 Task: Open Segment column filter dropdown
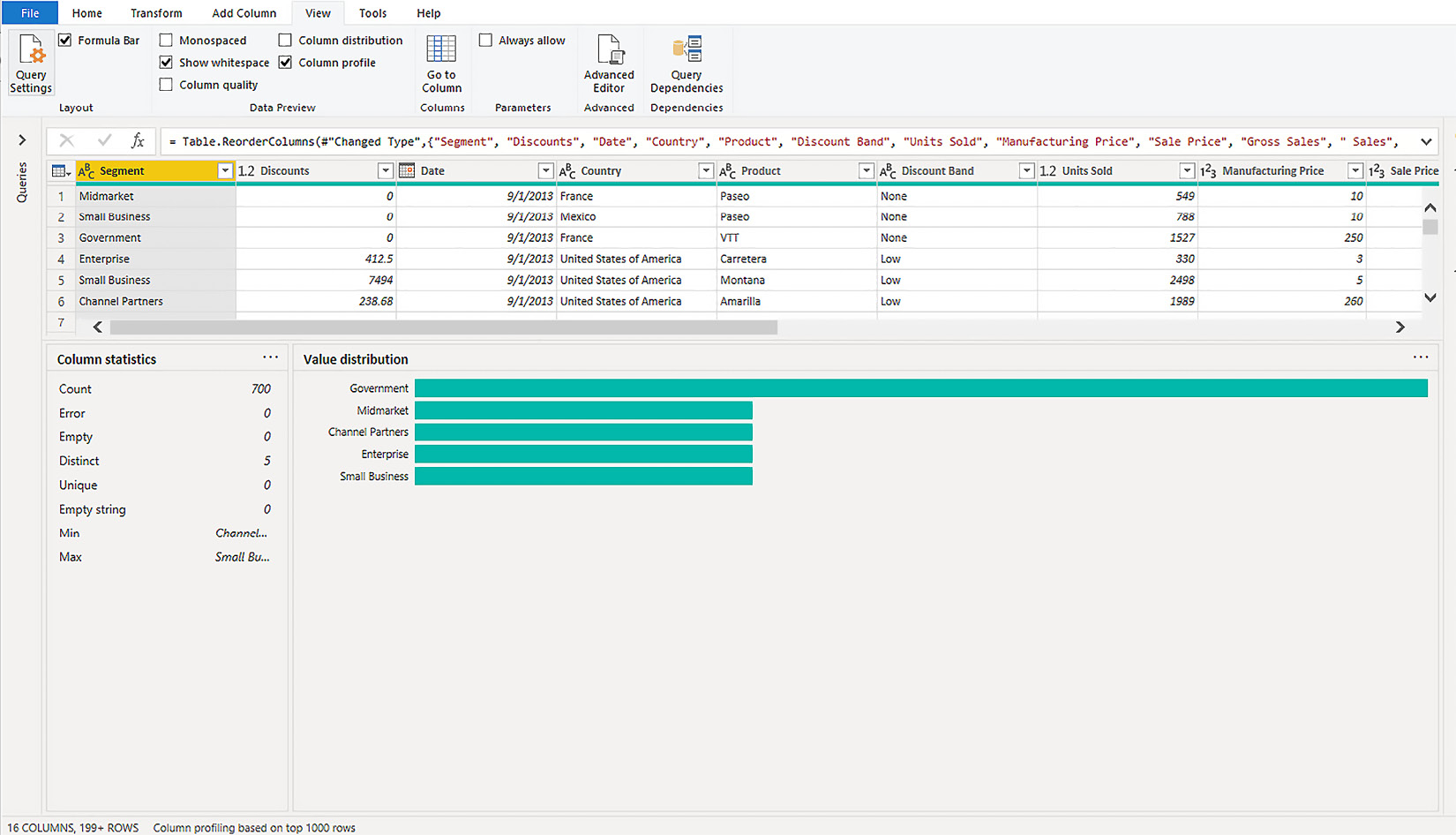pyautogui.click(x=225, y=171)
